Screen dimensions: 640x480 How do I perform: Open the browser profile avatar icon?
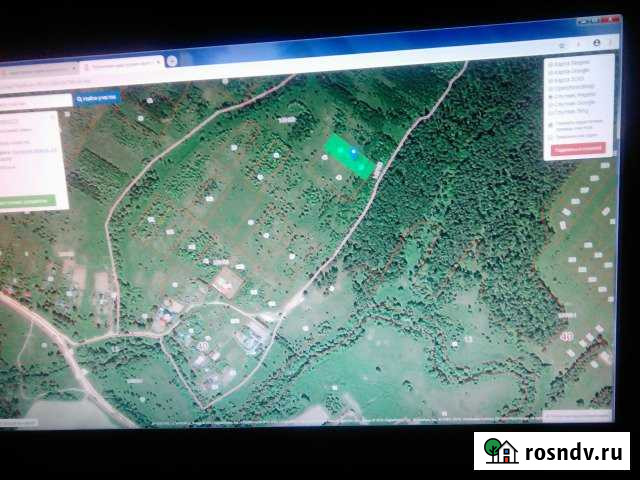coord(596,44)
